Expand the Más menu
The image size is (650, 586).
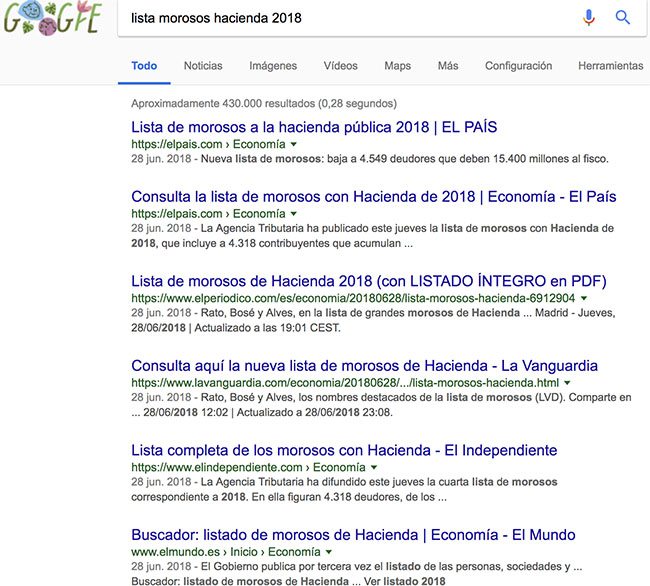(x=448, y=66)
